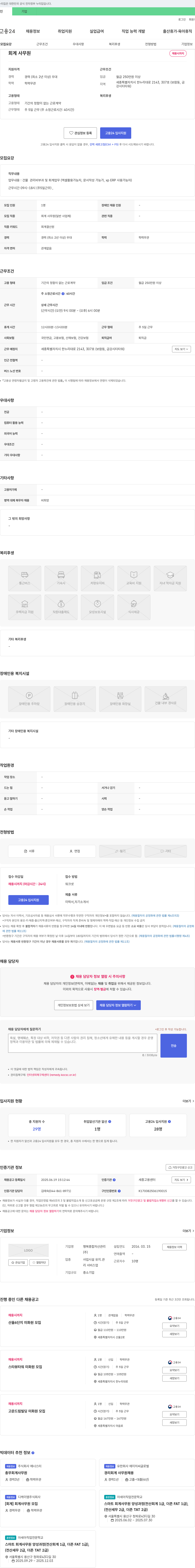The width and height of the screenshot is (195, 1568).
Task: Go to the 고용24 home logo
Action: click(7, 31)
